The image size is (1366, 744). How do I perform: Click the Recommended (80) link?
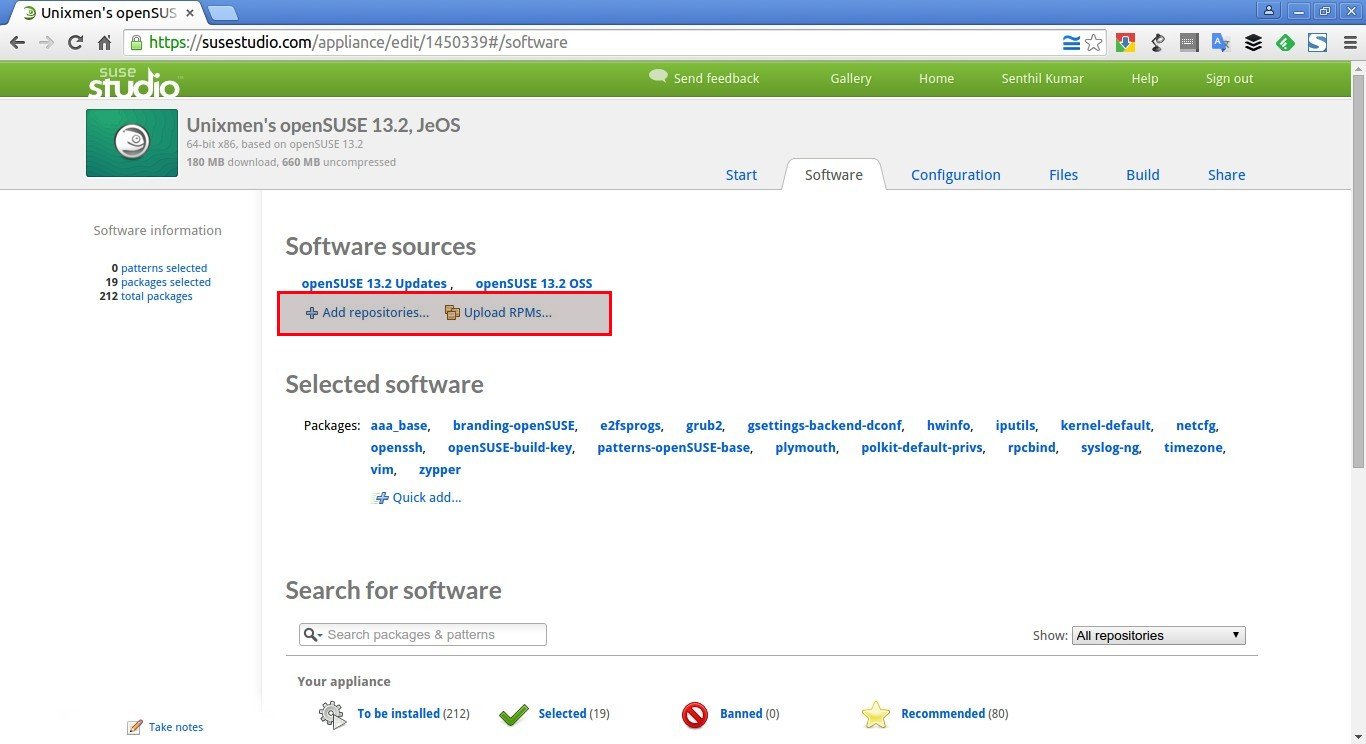(954, 713)
